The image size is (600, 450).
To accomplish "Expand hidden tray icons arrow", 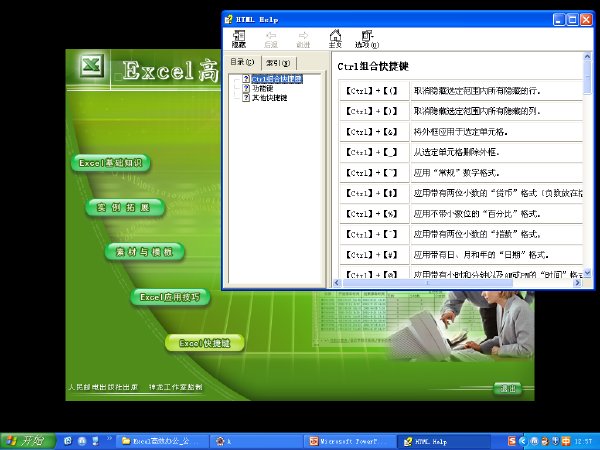I will [x=523, y=441].
